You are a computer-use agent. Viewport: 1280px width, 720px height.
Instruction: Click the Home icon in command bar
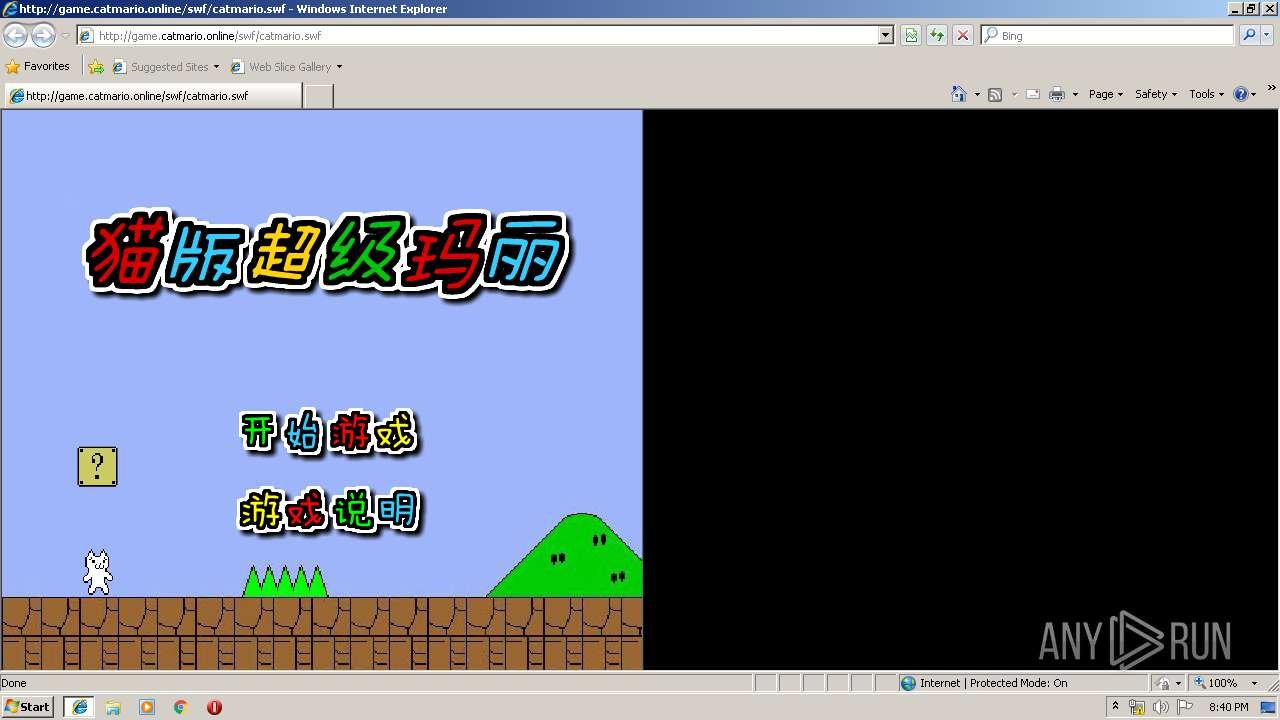pos(958,94)
